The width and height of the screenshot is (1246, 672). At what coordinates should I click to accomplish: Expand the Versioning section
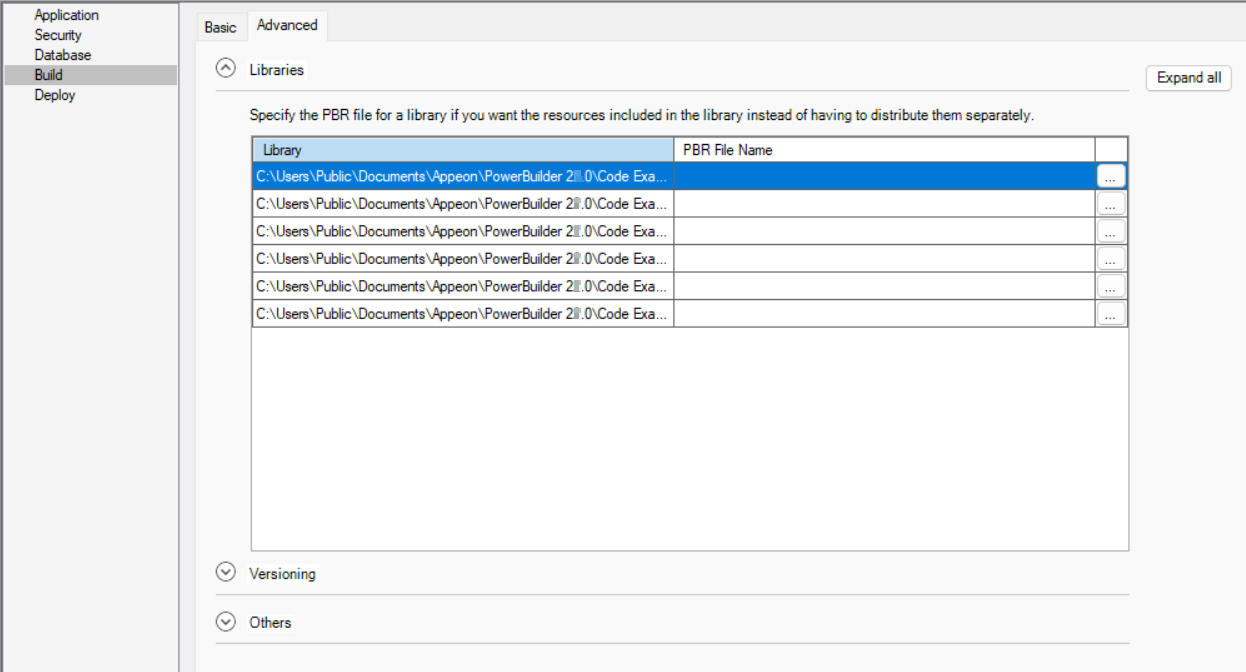226,573
